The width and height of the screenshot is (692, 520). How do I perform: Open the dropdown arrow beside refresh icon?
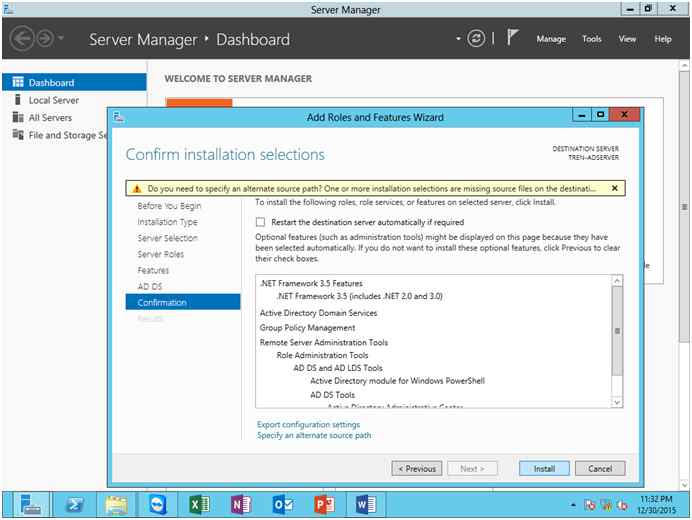(x=458, y=39)
